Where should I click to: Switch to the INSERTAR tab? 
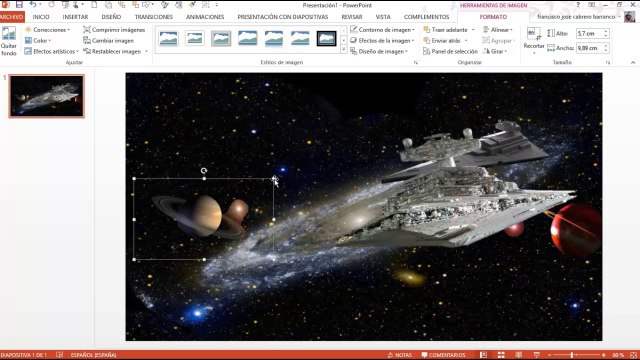point(75,17)
